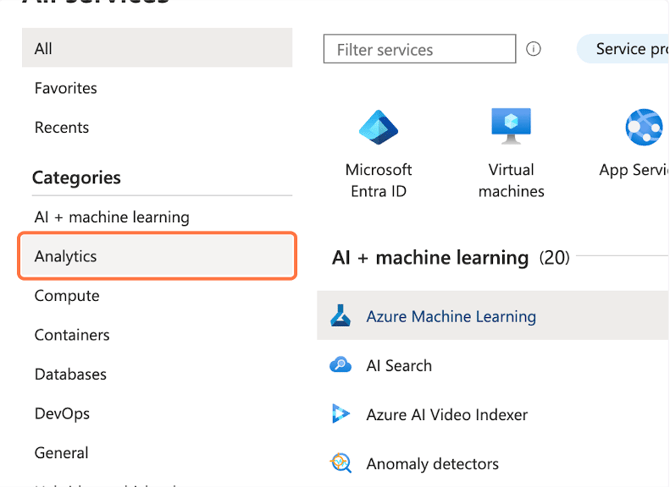Open the Microsoft Entra ID icon
Screen dimensions: 670x487
378,128
